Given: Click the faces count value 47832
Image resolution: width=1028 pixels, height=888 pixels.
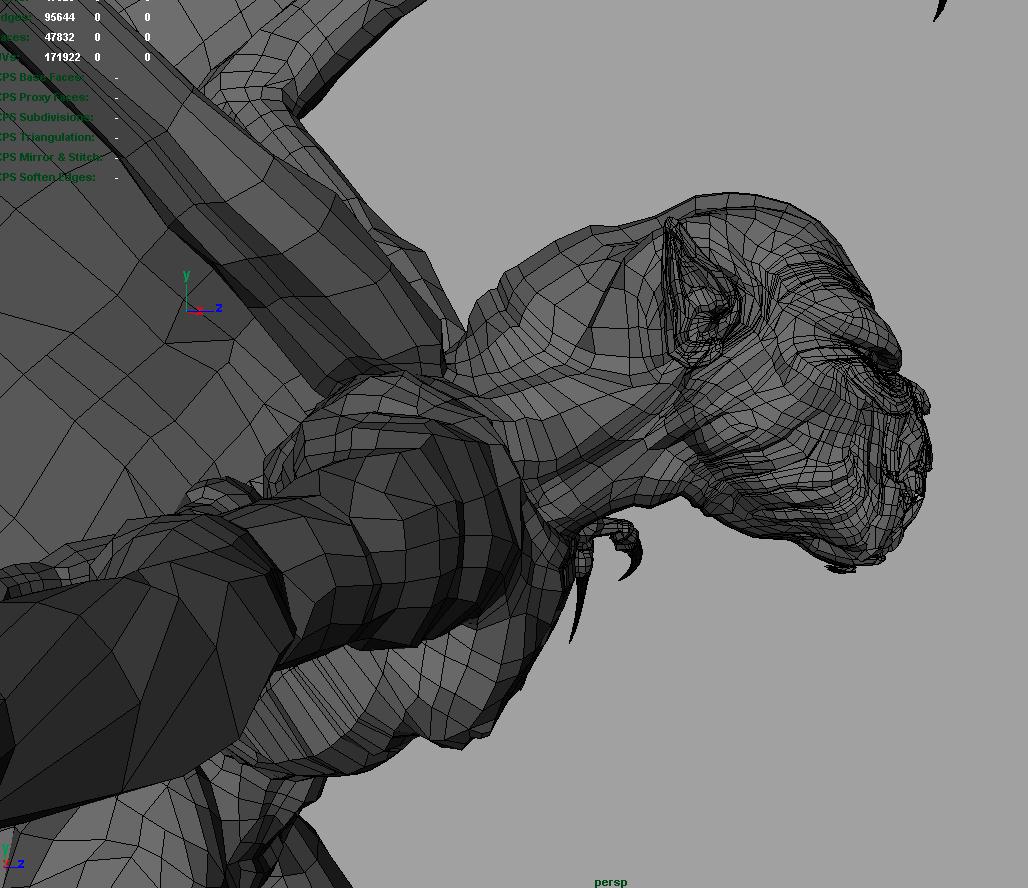Looking at the screenshot, I should pyautogui.click(x=59, y=37).
